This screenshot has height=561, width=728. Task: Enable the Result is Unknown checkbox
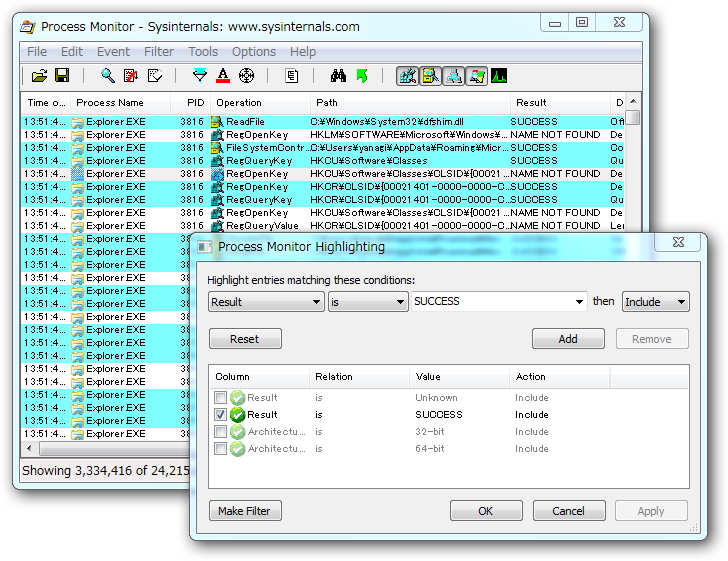pyautogui.click(x=221, y=398)
